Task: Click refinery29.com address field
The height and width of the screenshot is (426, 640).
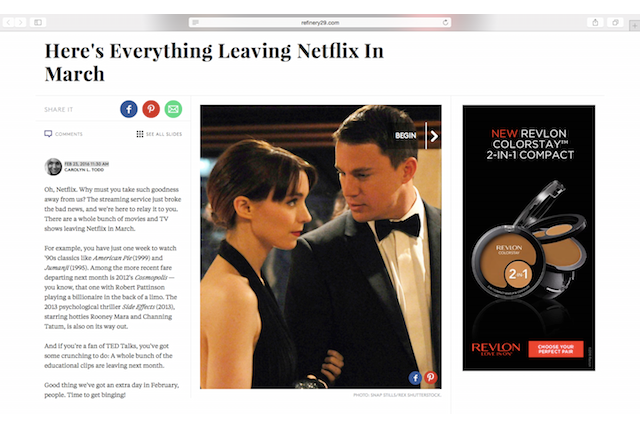Action: tap(320, 22)
